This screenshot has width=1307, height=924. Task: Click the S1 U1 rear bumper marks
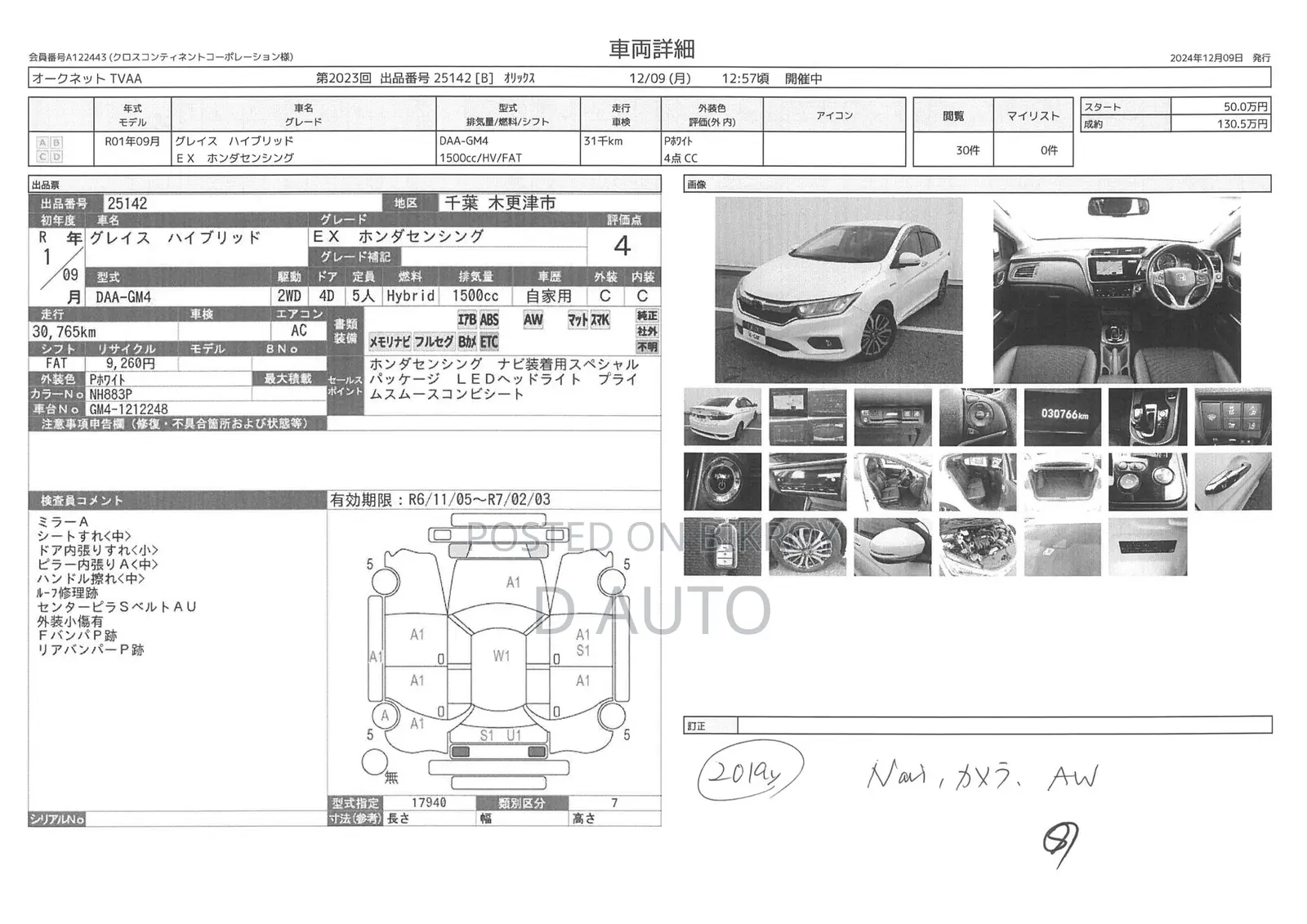(500, 735)
